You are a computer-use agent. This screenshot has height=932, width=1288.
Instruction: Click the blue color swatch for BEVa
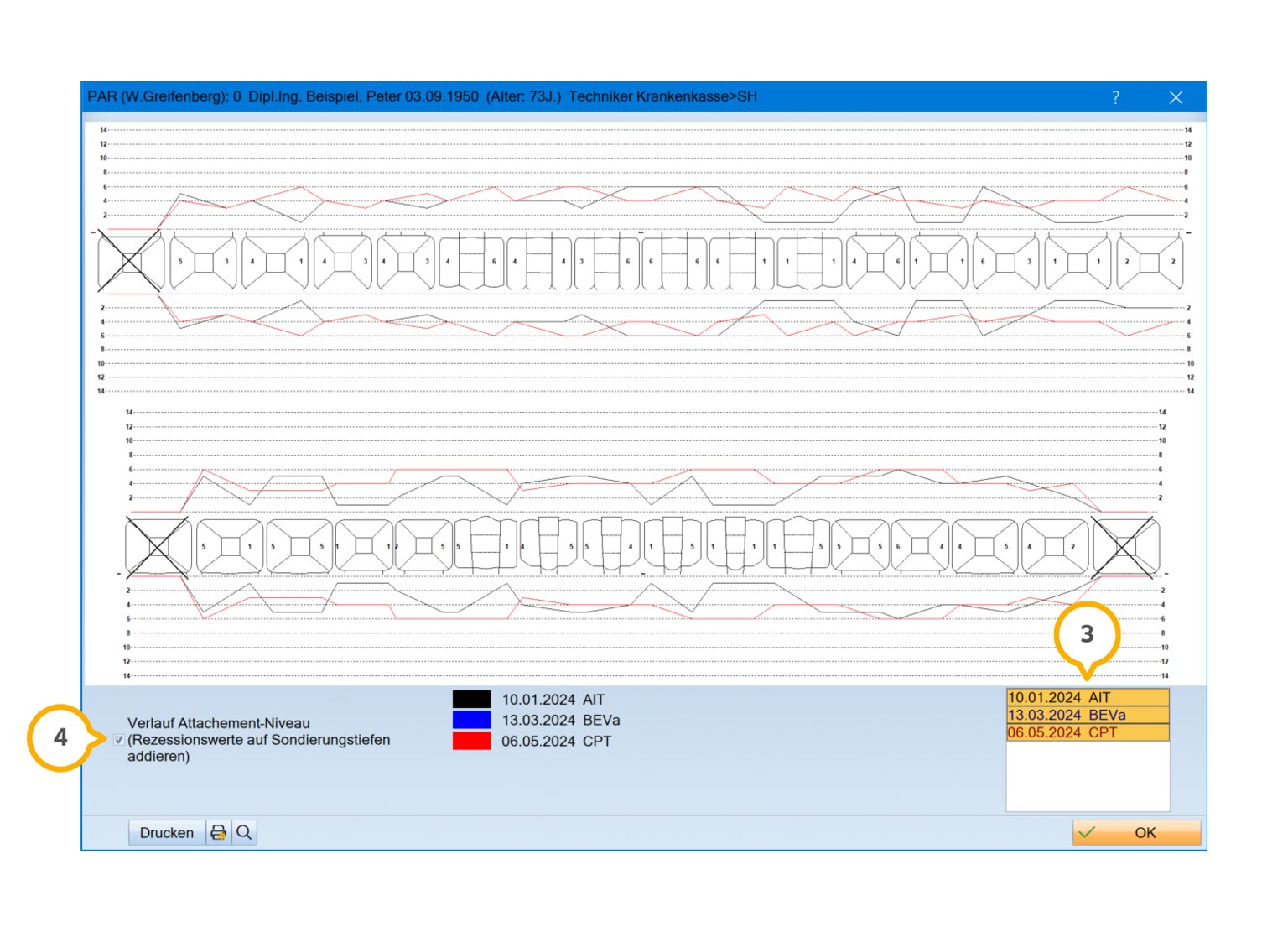tap(471, 720)
